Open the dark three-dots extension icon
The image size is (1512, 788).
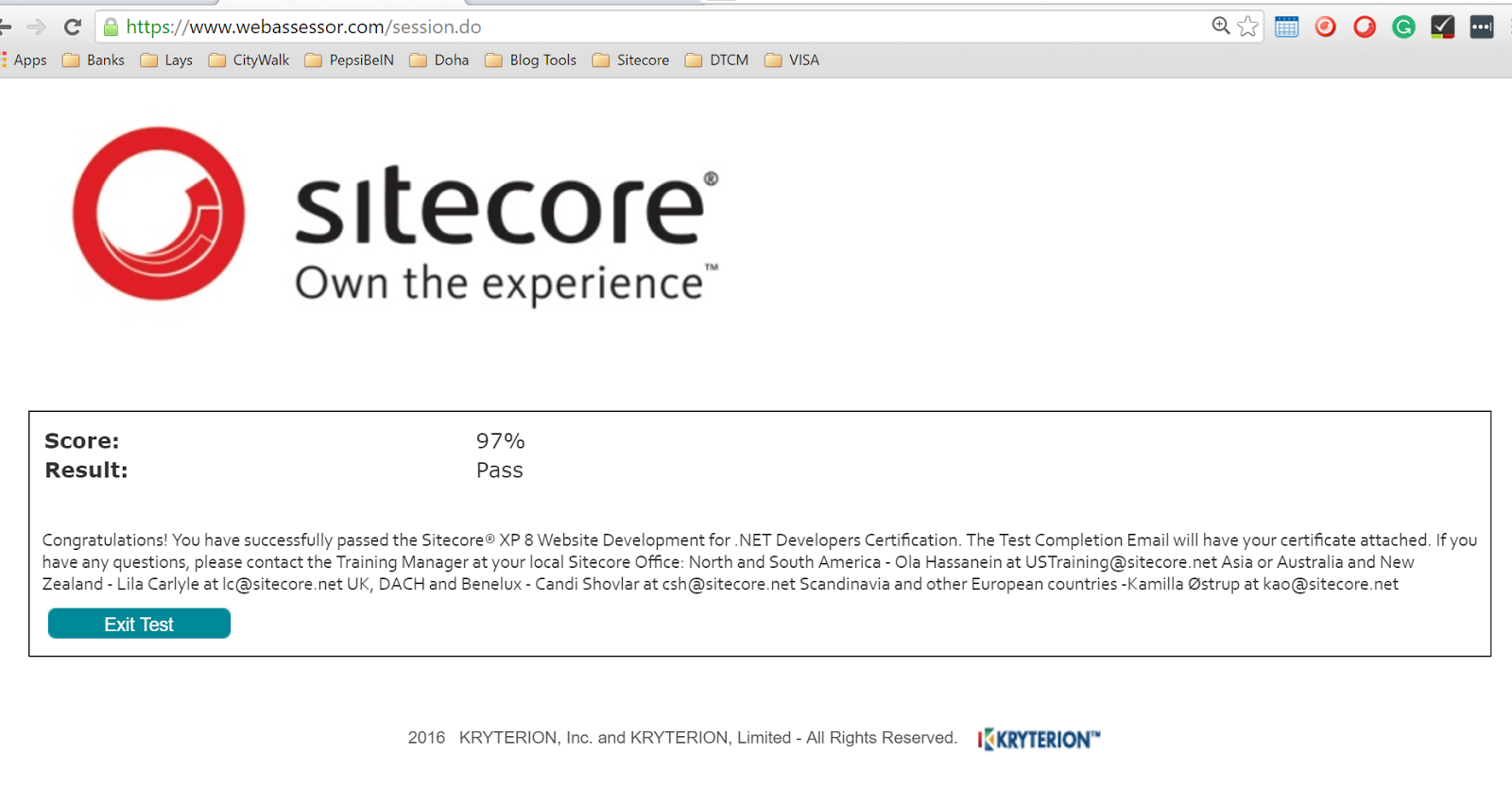tap(1482, 26)
